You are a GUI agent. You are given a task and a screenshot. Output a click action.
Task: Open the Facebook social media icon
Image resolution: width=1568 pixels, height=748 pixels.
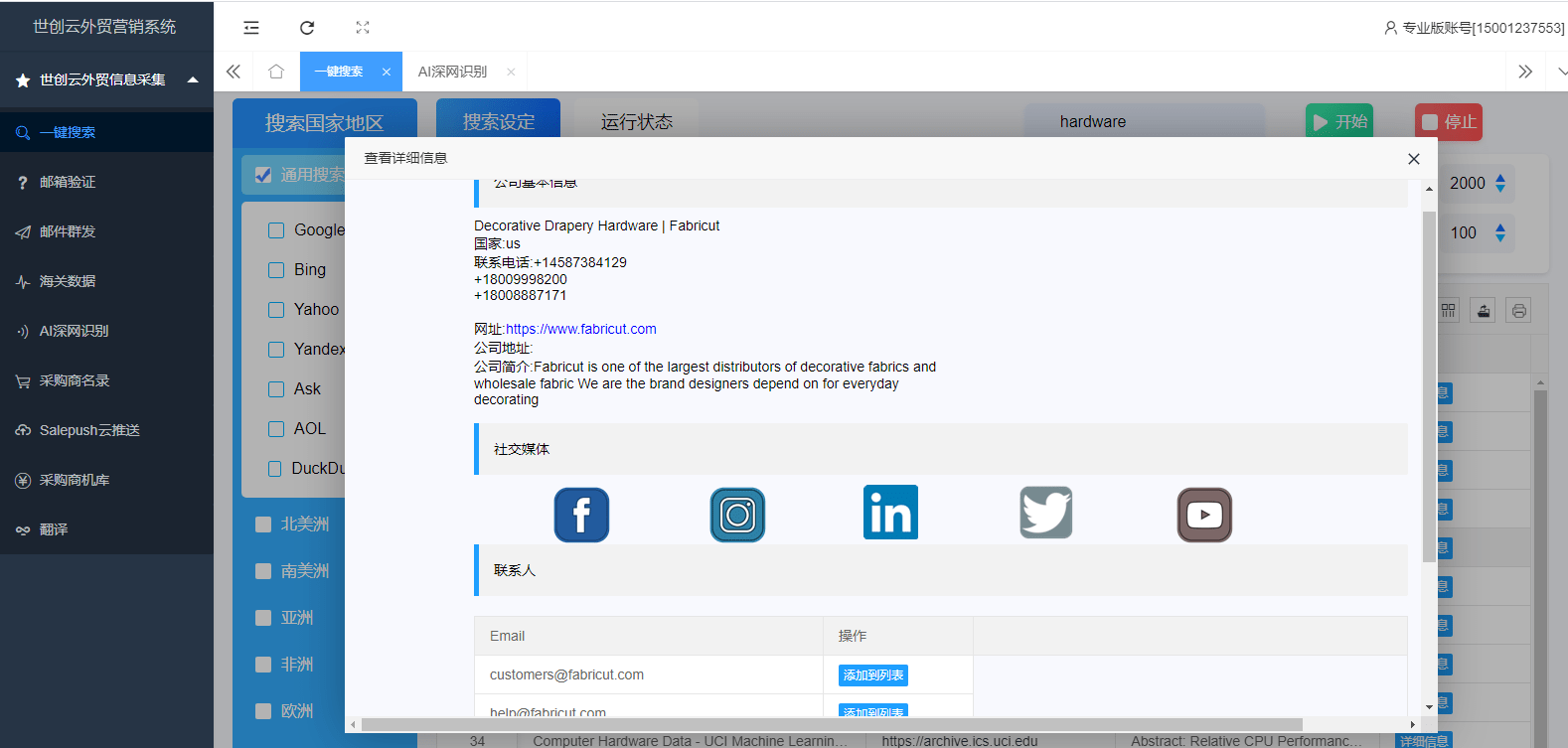581,515
